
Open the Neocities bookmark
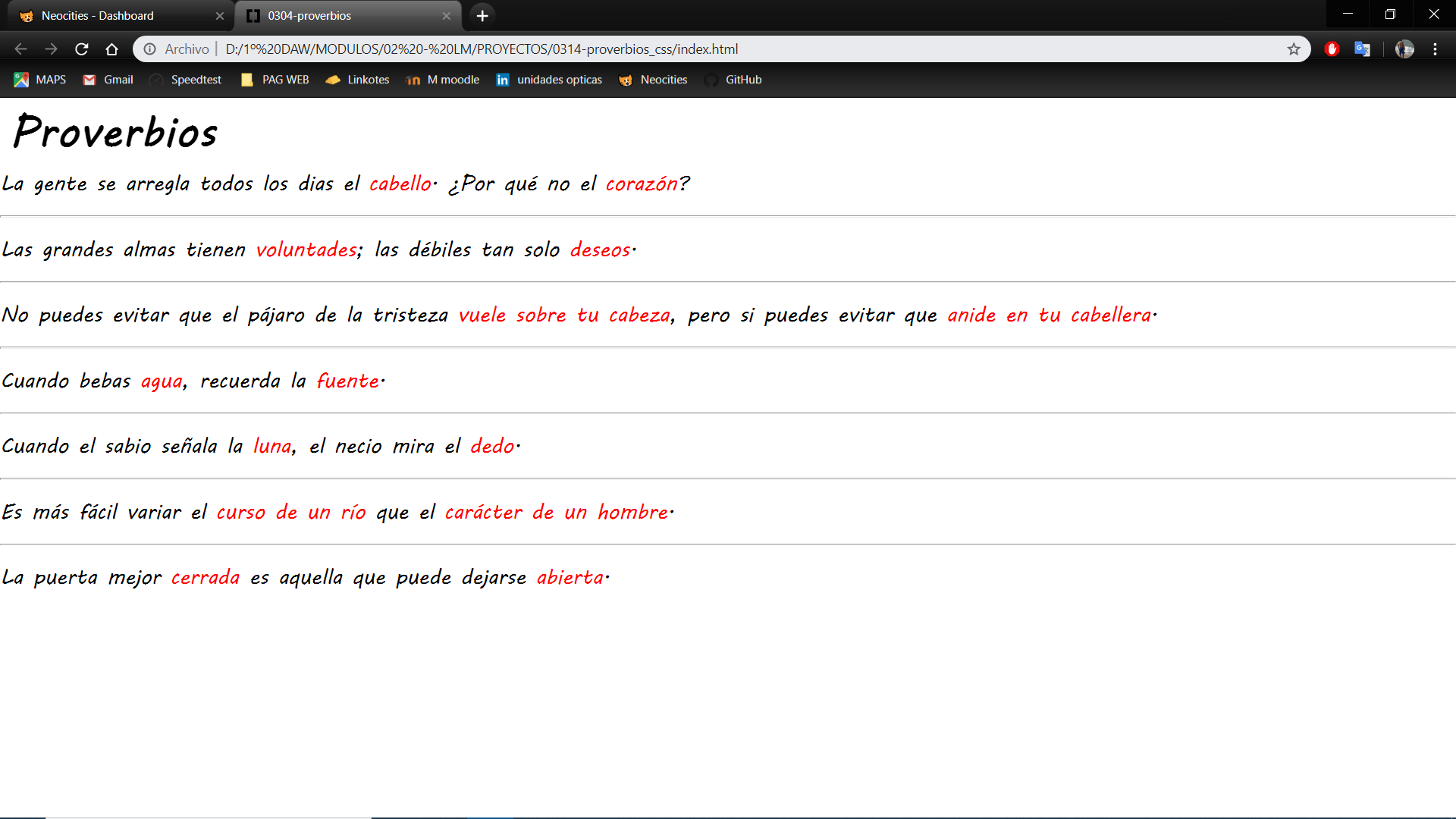653,80
